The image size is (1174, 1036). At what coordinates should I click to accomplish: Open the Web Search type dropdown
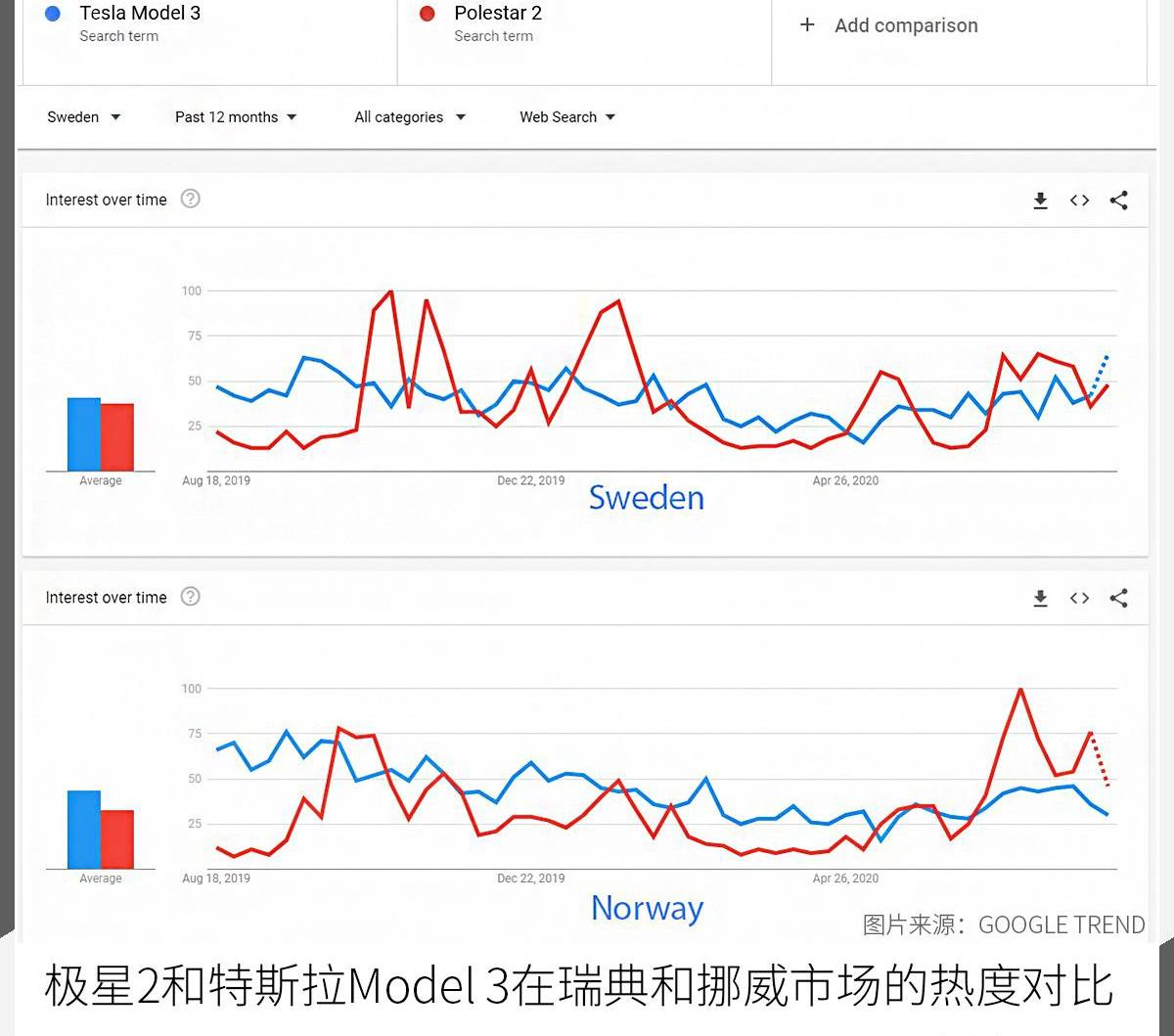click(567, 117)
